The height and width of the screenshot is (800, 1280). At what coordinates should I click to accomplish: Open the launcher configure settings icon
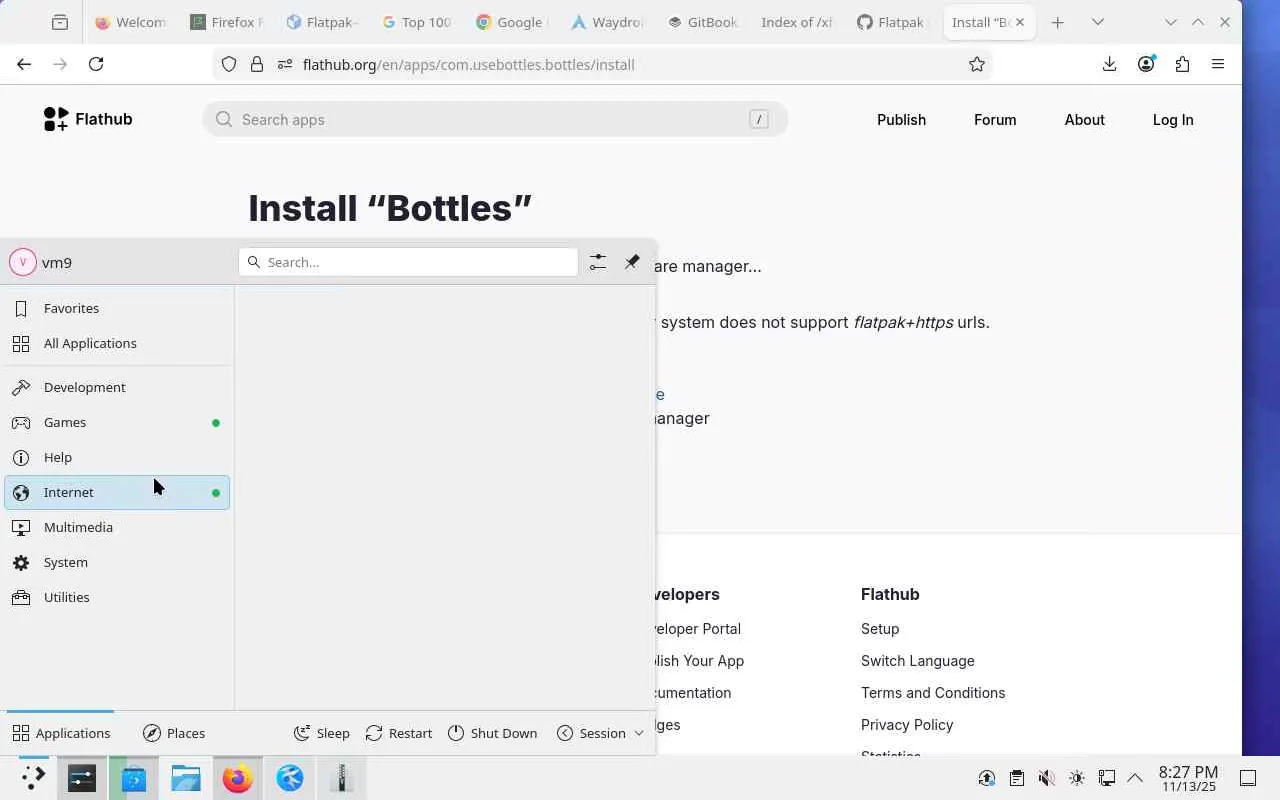click(x=598, y=262)
